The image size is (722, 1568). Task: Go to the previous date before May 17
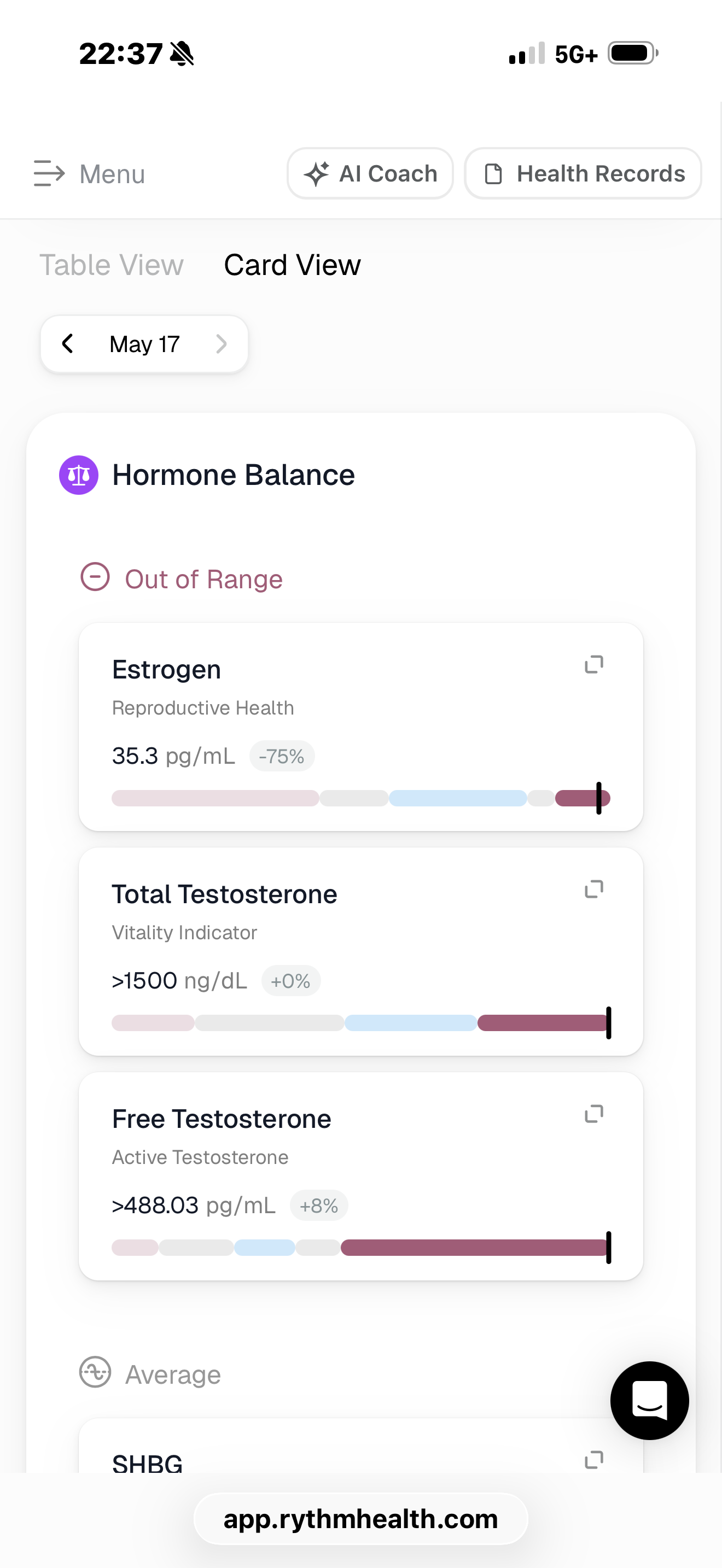68,343
